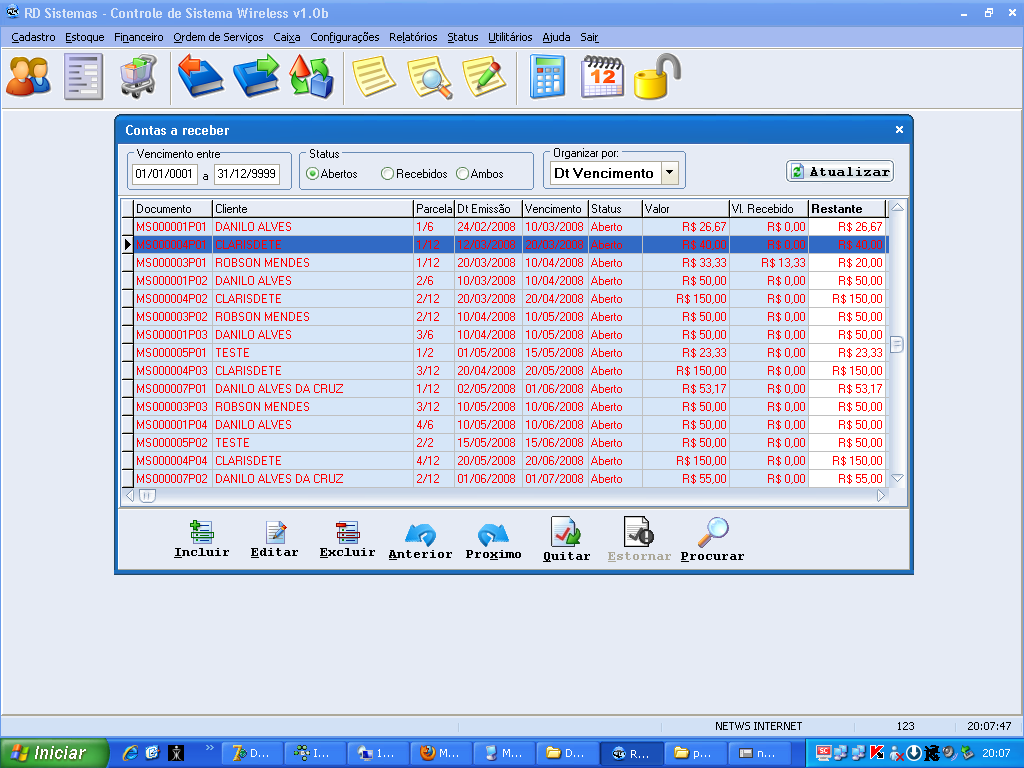Click the Kaspersky tray icon
The height and width of the screenshot is (768, 1024).
pyautogui.click(x=877, y=753)
